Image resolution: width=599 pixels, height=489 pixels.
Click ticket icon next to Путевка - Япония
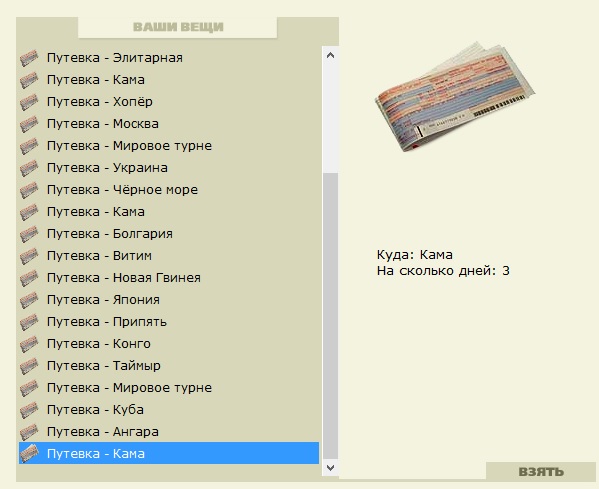(29, 300)
